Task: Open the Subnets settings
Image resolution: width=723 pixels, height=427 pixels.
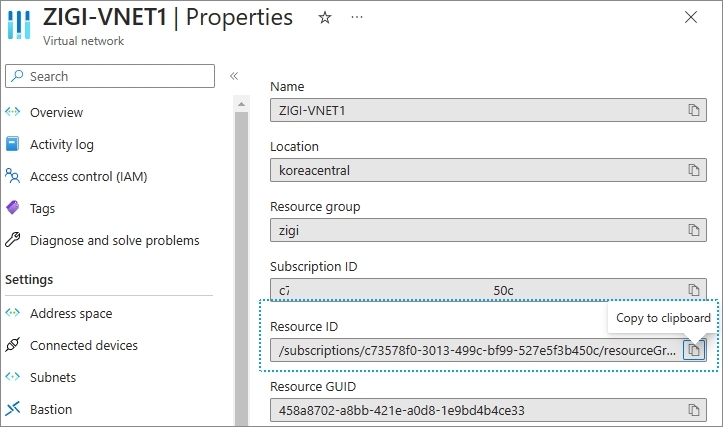Action: click(x=53, y=377)
